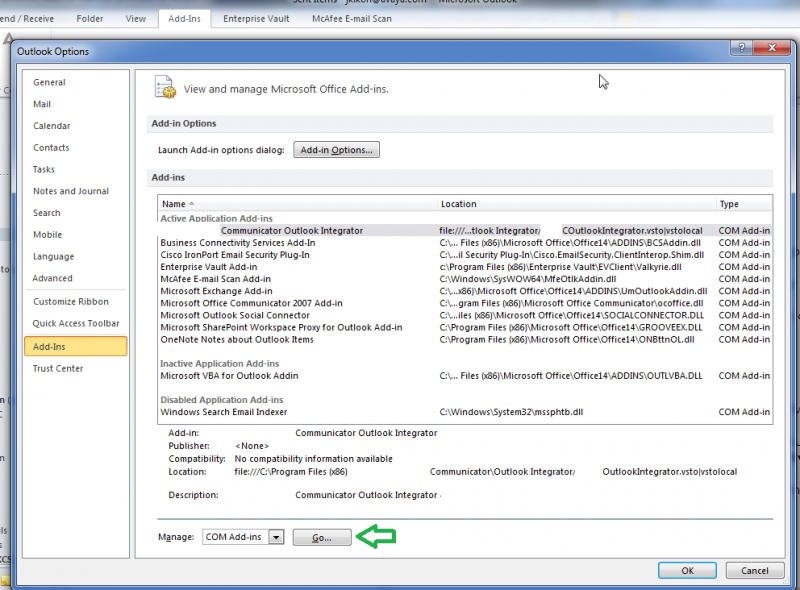Click the Add-ins puzzle piece icon in header

pyautogui.click(x=164, y=87)
